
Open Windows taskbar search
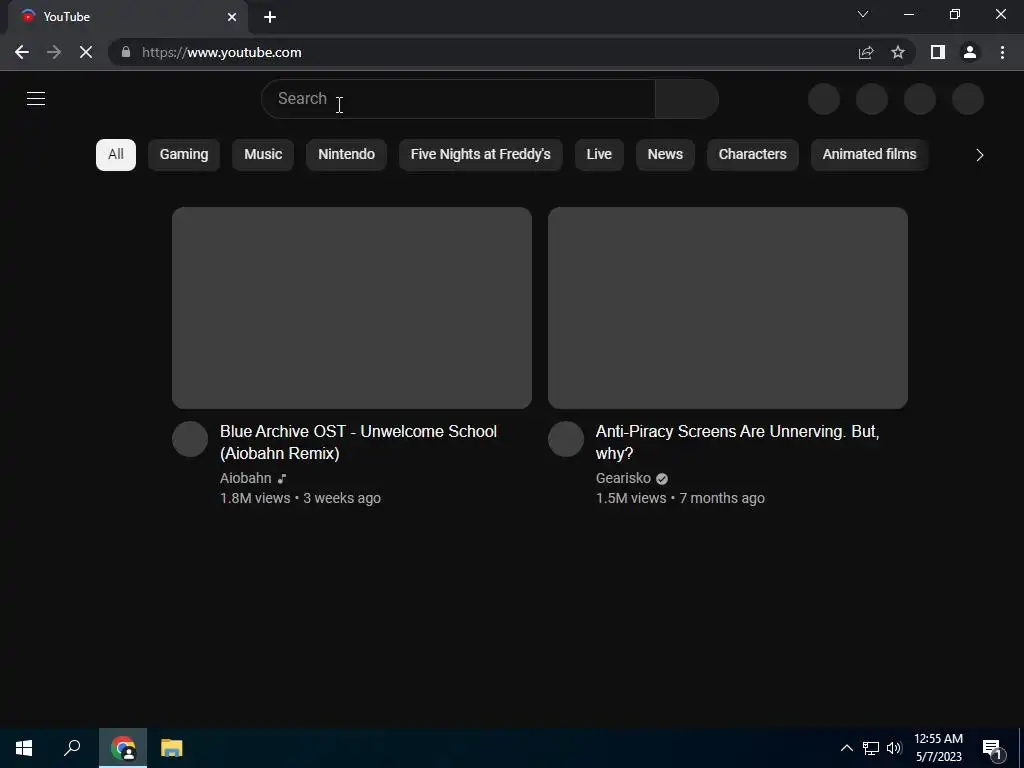72,748
